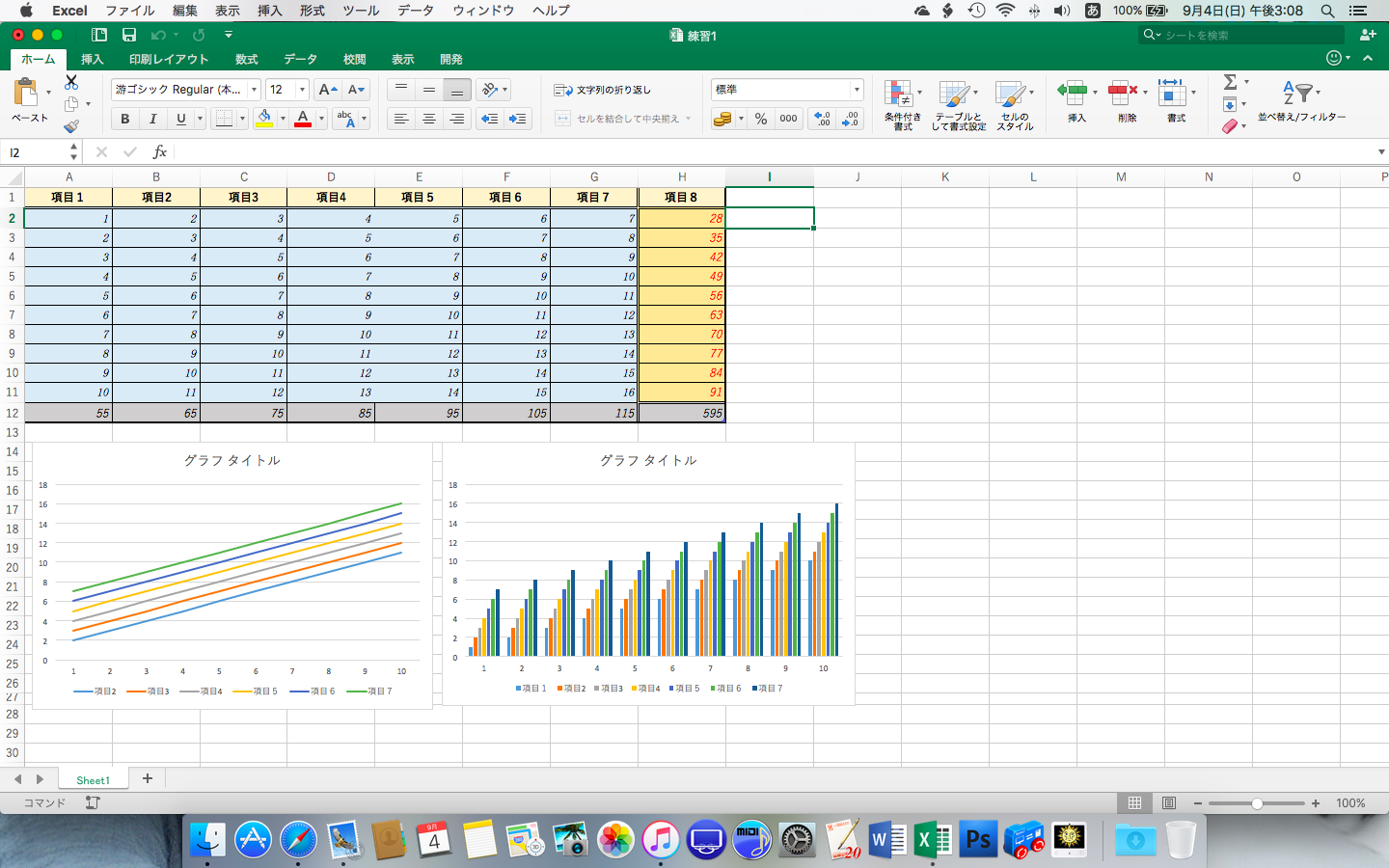Increase font size with the A-up icon
This screenshot has height=868, width=1389.
point(327,90)
